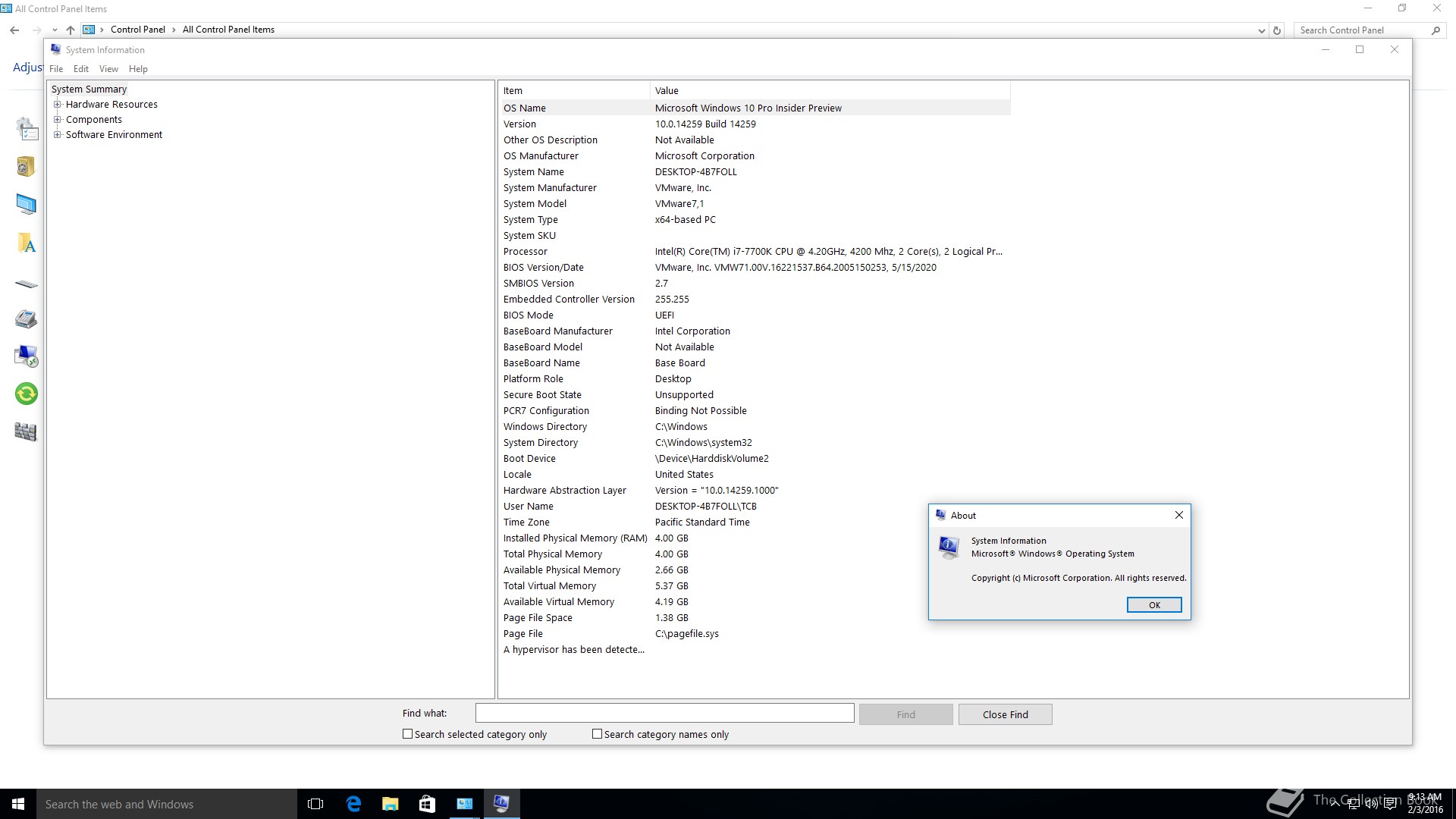Click Search the web and Windows box
Screen dimensions: 1456x819
(167, 804)
